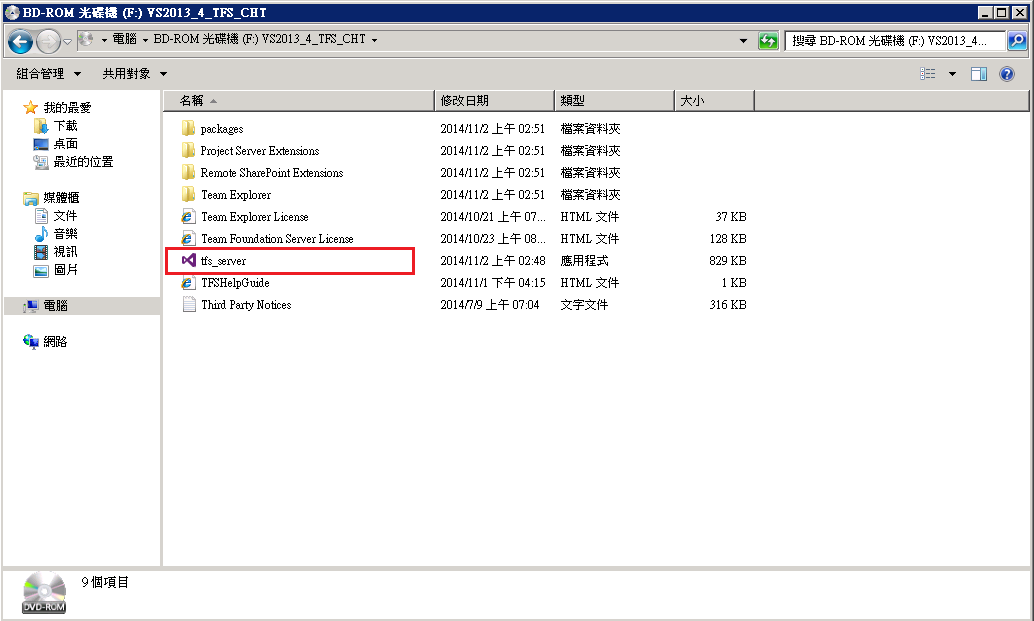This screenshot has height=621, width=1034.
Task: Open the 組合管理 menu
Action: click(x=49, y=74)
